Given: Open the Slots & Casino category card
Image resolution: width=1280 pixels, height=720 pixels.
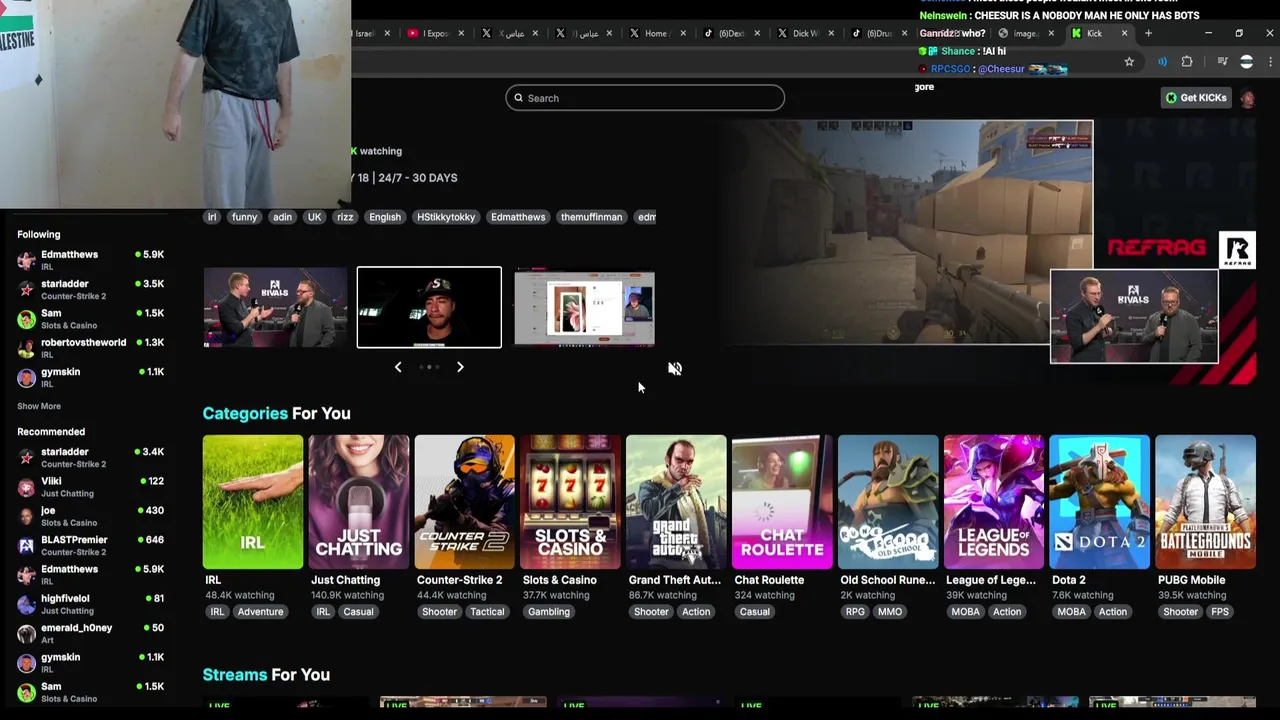Looking at the screenshot, I should coord(570,502).
